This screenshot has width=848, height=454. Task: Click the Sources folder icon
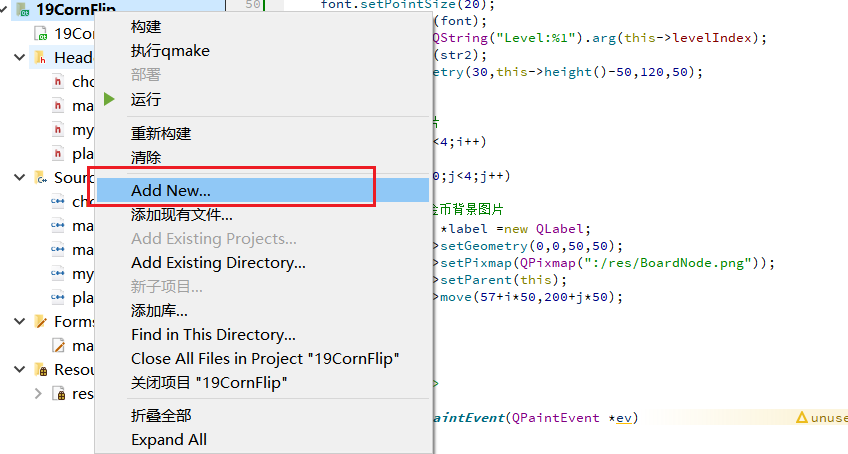pyautogui.click(x=41, y=177)
